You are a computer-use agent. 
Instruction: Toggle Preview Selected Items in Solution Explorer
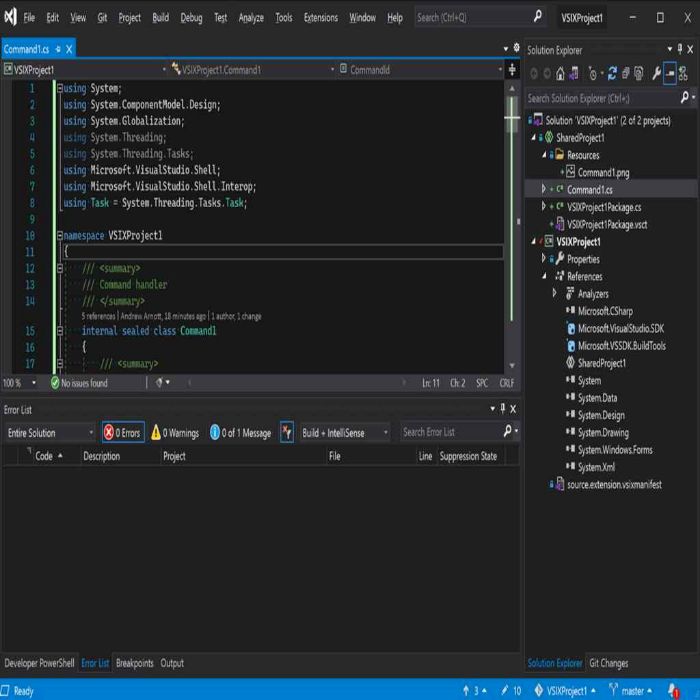coord(670,74)
